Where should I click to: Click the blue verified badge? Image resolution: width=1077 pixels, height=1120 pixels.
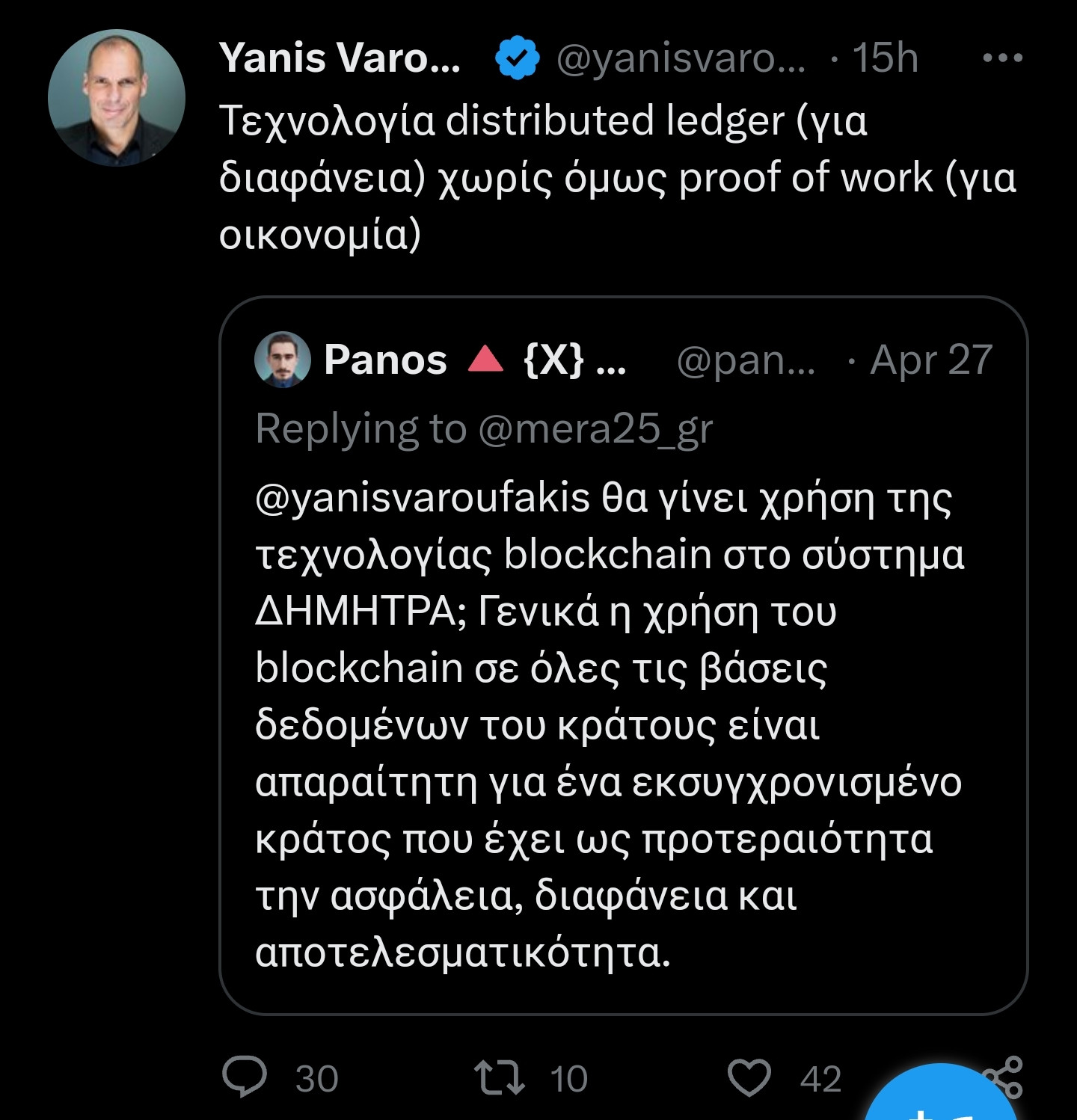pyautogui.click(x=518, y=58)
